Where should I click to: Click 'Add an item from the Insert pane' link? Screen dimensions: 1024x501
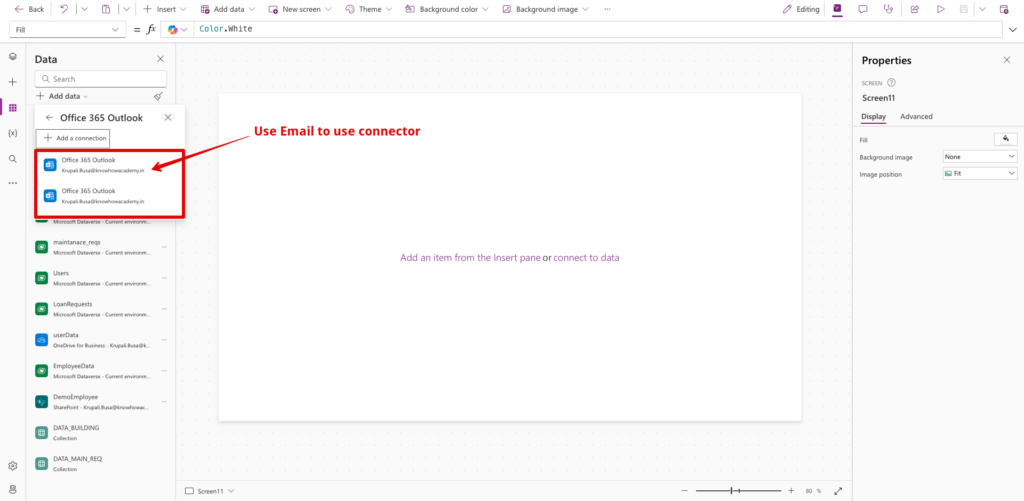(470, 258)
